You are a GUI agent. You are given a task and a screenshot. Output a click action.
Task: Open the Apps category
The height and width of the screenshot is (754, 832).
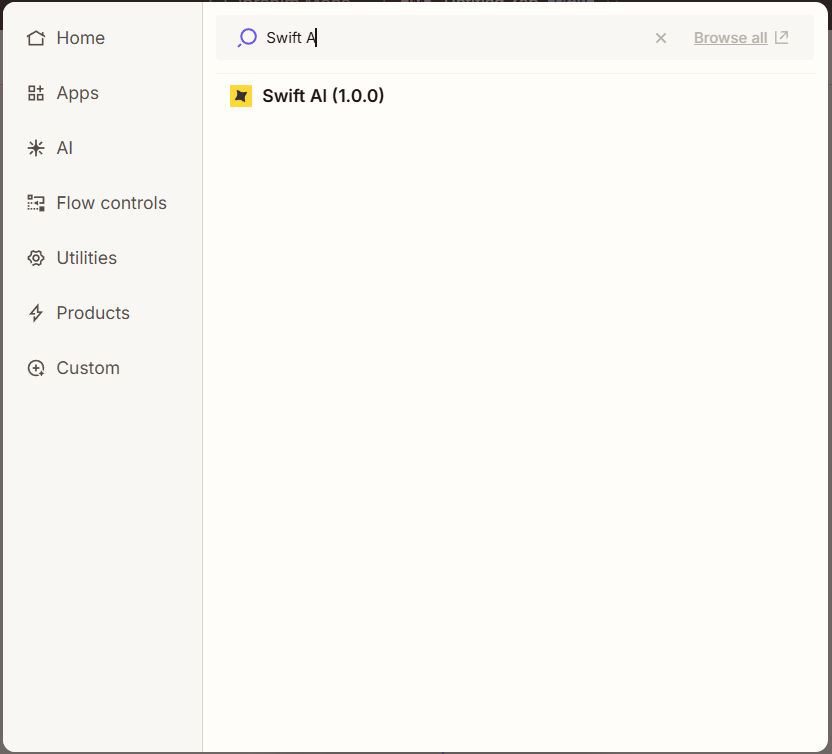tap(63, 93)
